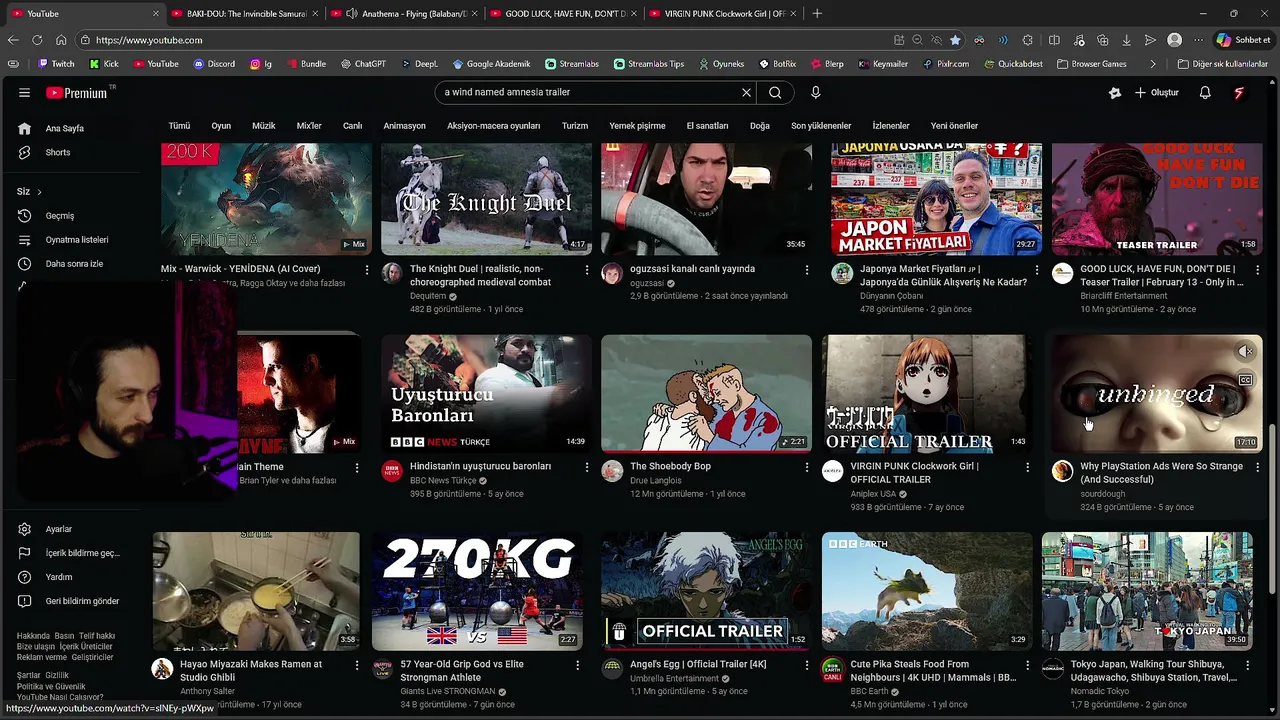Expand Diğer sık kullanılanlar bookmarks folder
The width and height of the screenshot is (1280, 720).
pyautogui.click(x=1222, y=64)
